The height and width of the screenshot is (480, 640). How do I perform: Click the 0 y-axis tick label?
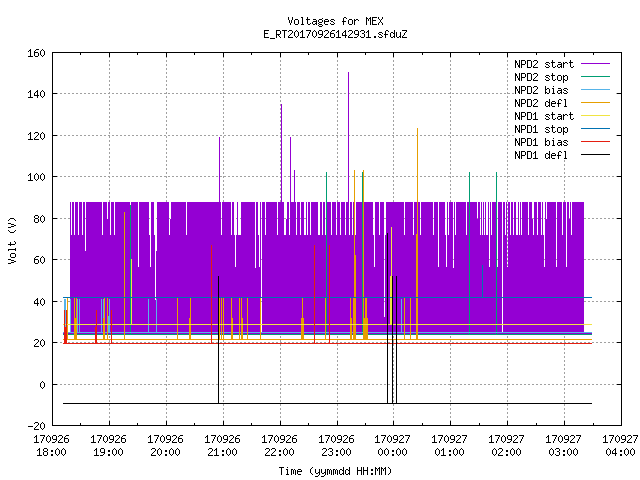point(42,384)
